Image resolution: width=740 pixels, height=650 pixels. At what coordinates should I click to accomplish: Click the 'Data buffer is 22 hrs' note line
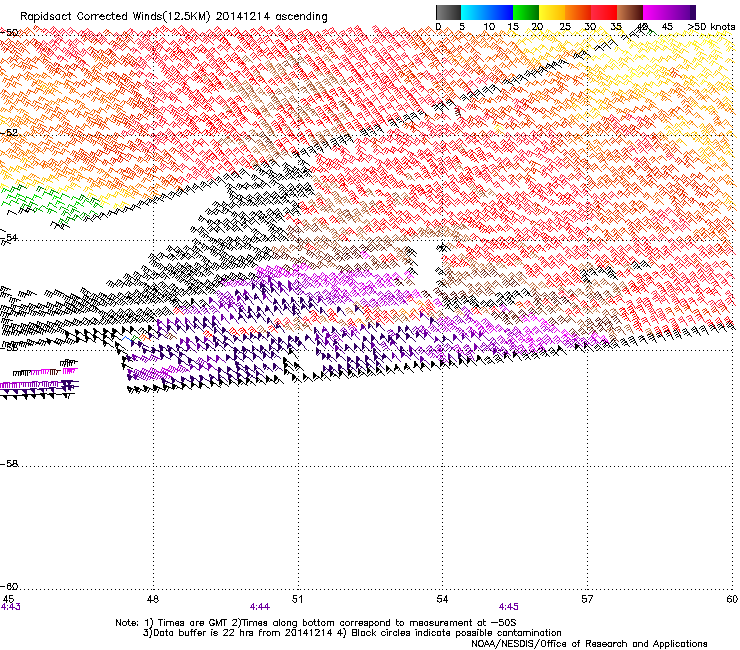(x=352, y=633)
